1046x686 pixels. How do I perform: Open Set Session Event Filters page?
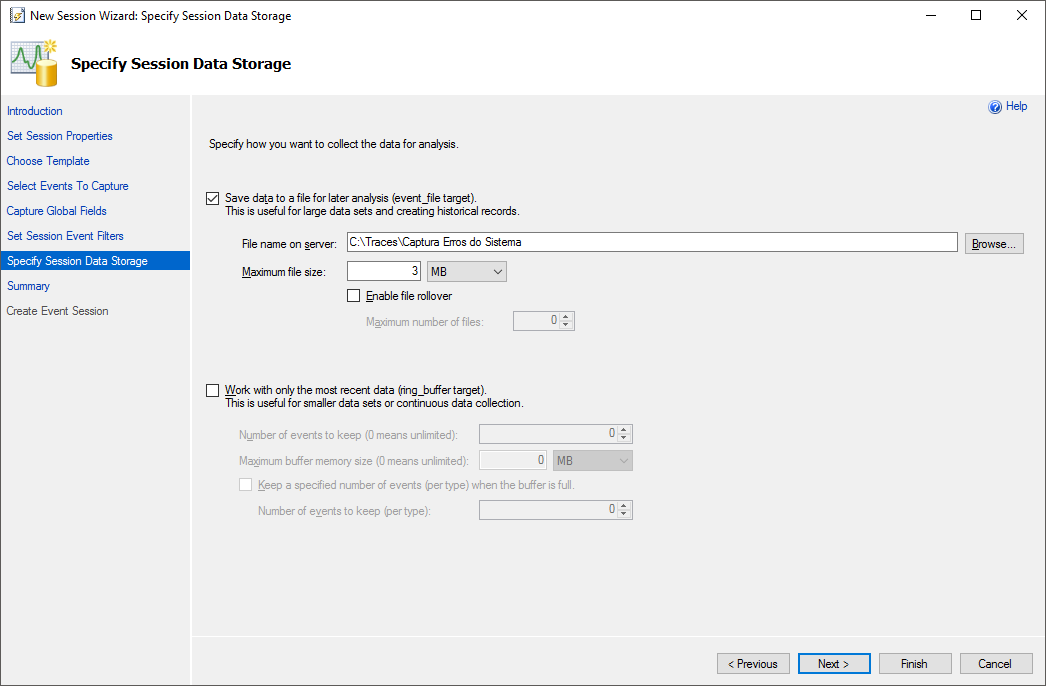click(x=65, y=236)
